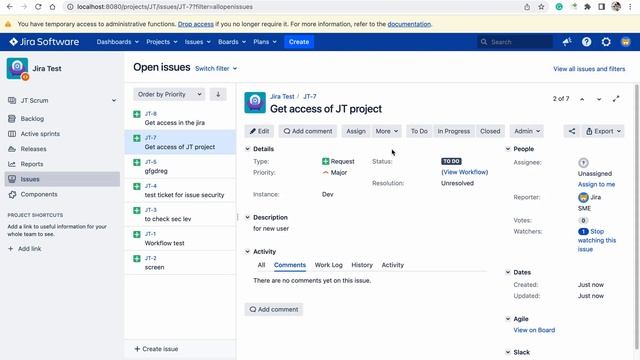Focus the Search field in navbar
640x360 pixels.
[515, 42]
